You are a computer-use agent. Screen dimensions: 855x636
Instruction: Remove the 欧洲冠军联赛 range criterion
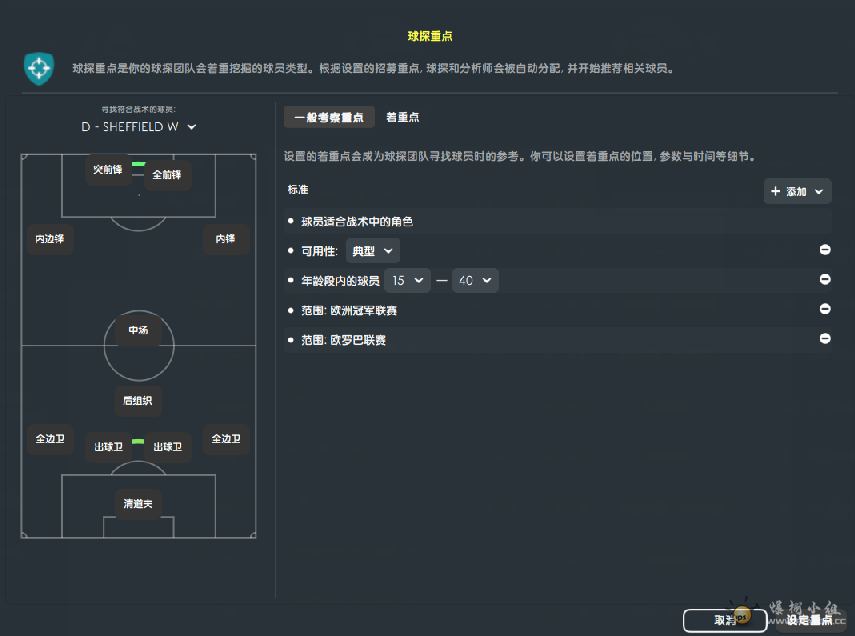tap(825, 310)
